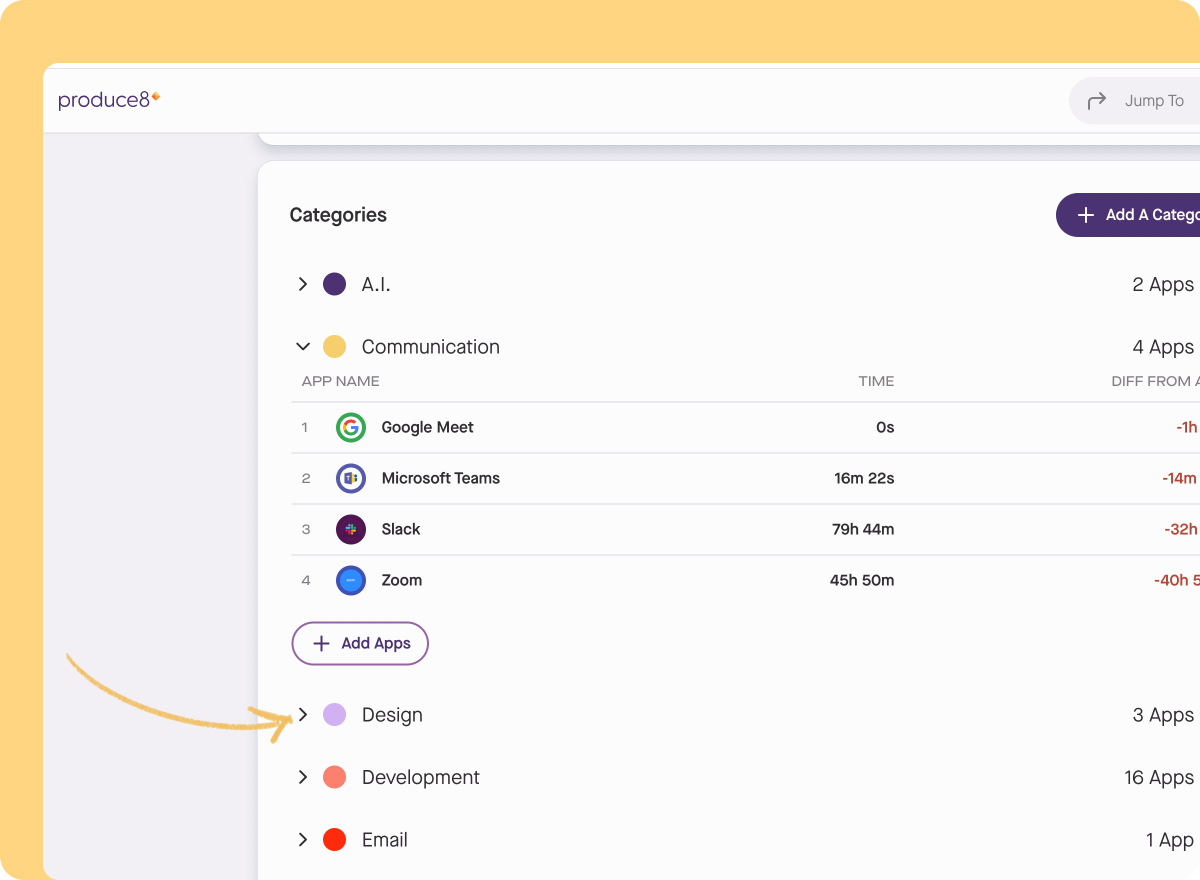The image size is (1200, 880).
Task: Click the Communication yellow color dot
Action: 335,347
